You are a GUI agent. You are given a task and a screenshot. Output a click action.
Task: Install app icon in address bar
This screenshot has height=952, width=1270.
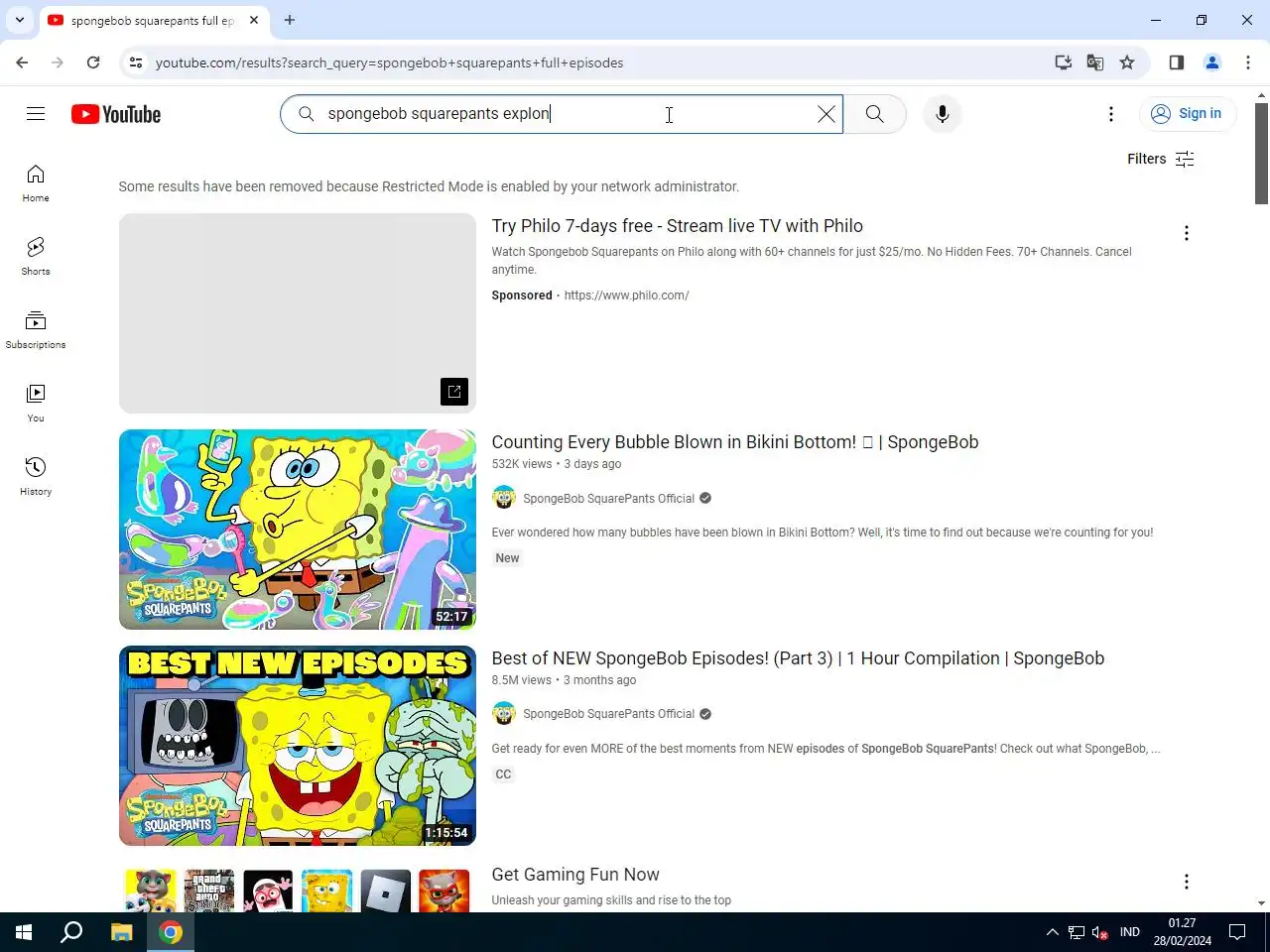click(1063, 62)
